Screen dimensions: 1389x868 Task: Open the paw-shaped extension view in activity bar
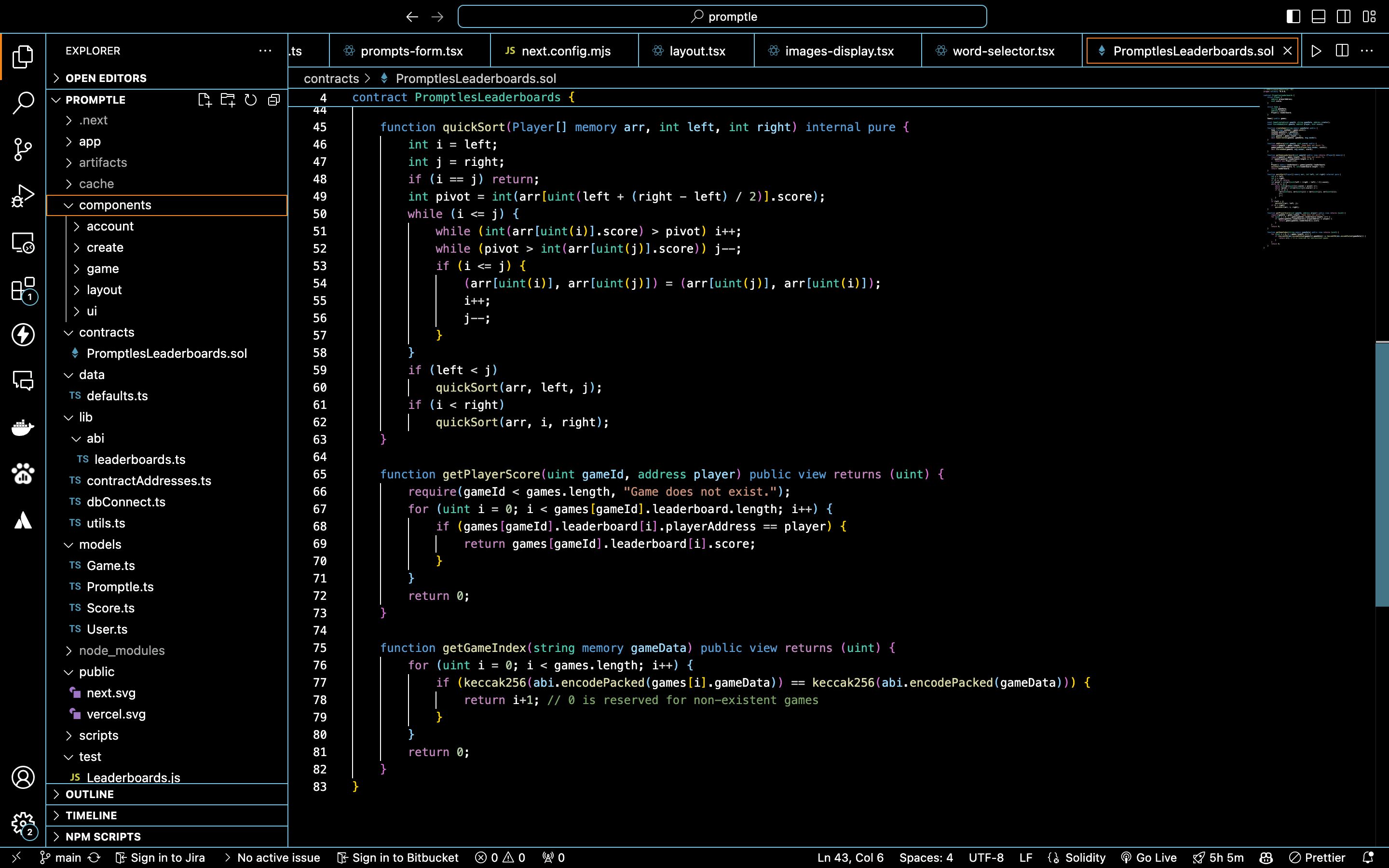pos(23,474)
